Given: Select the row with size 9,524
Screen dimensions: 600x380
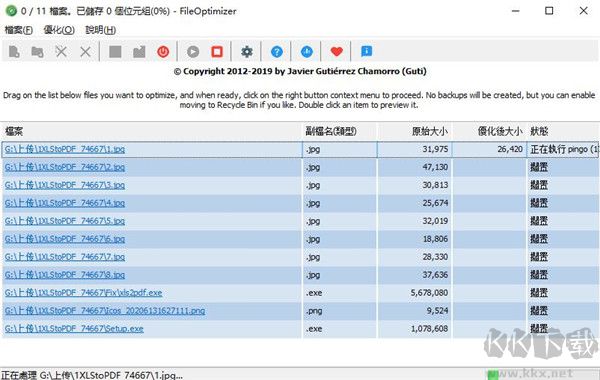Looking at the screenshot, I should tap(300, 311).
